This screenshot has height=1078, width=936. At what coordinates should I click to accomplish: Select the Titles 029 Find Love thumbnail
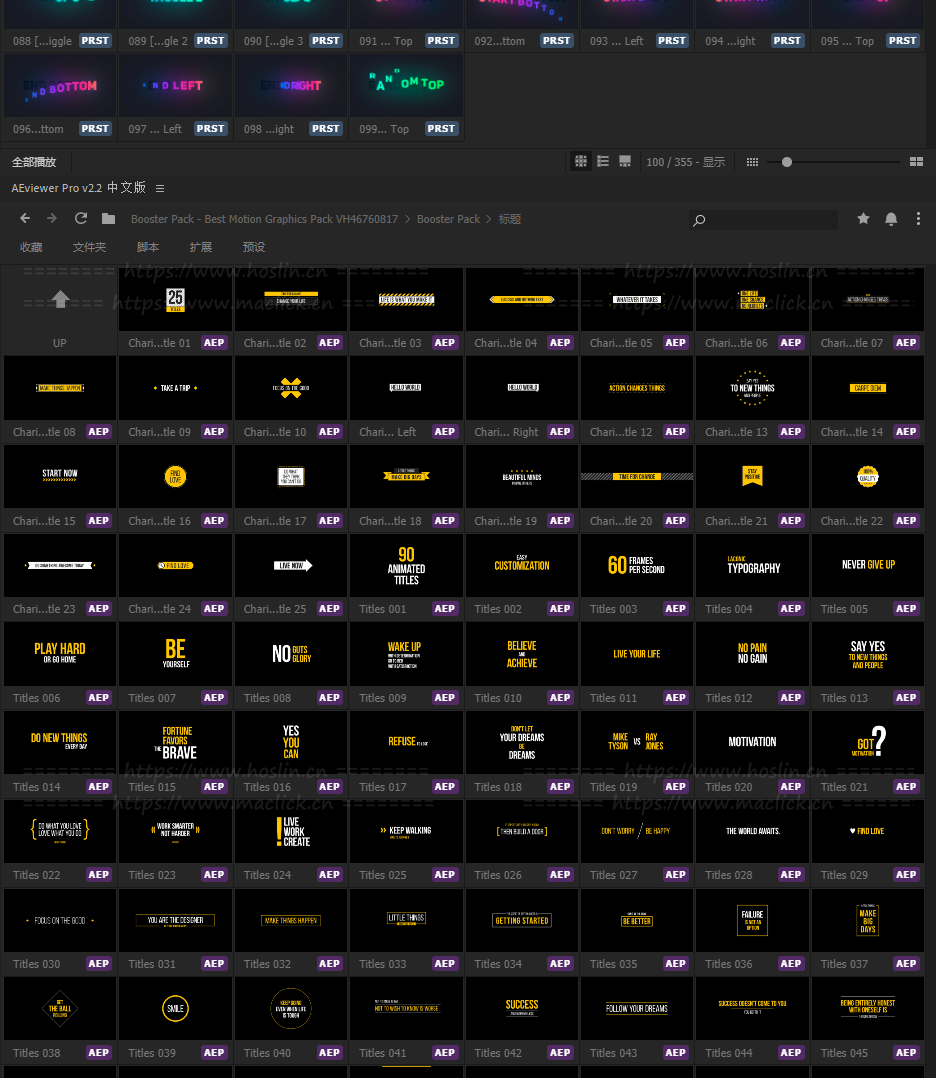click(x=868, y=831)
